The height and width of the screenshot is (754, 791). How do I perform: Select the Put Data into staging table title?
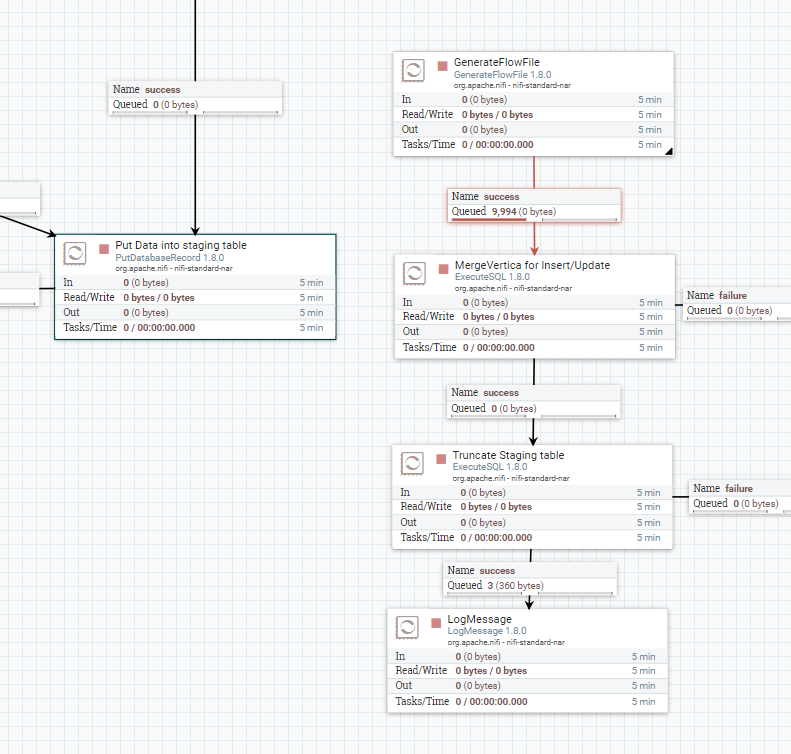click(x=181, y=245)
